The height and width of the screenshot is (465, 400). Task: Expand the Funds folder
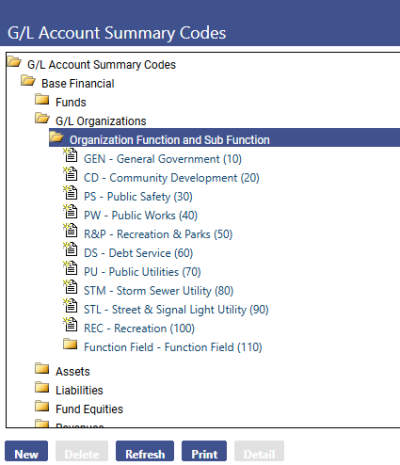click(42, 99)
